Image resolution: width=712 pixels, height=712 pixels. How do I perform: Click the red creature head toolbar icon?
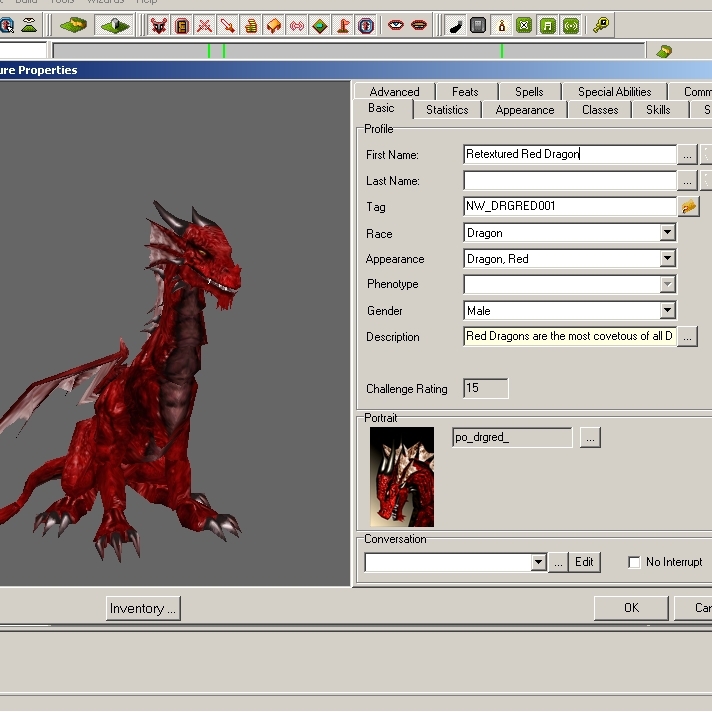click(158, 25)
